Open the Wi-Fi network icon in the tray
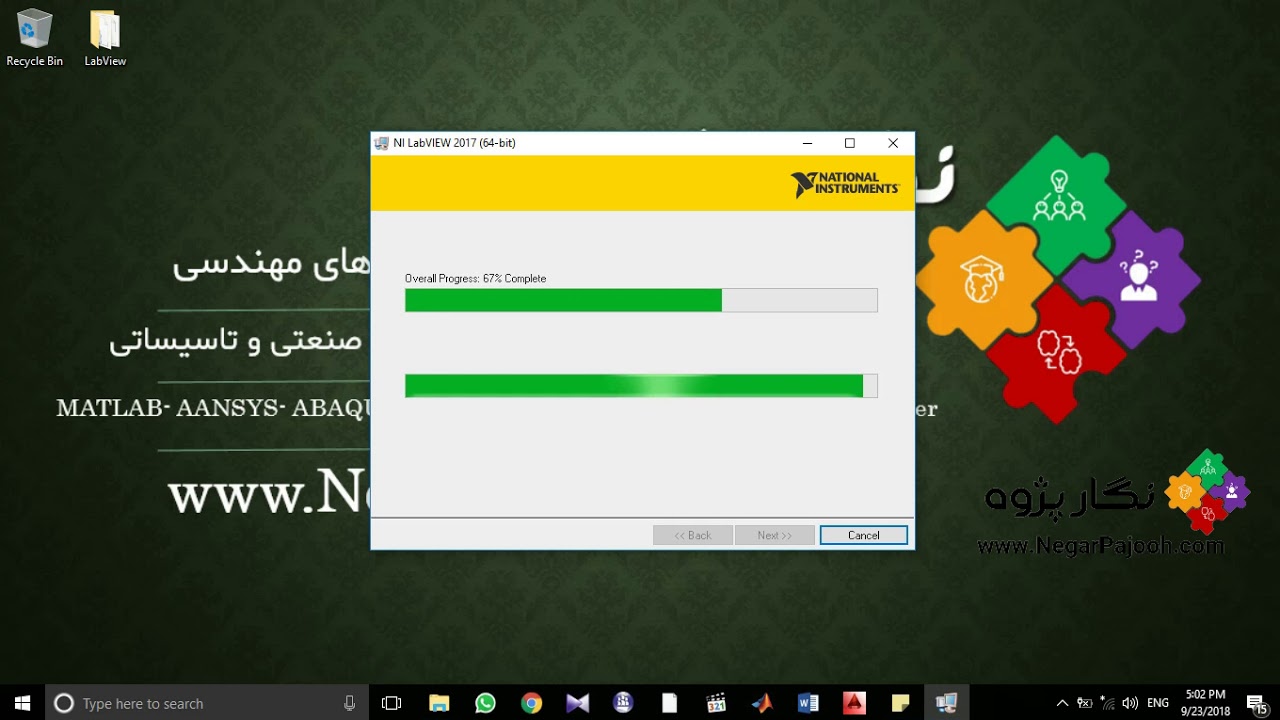The width and height of the screenshot is (1280, 720). tap(1107, 703)
